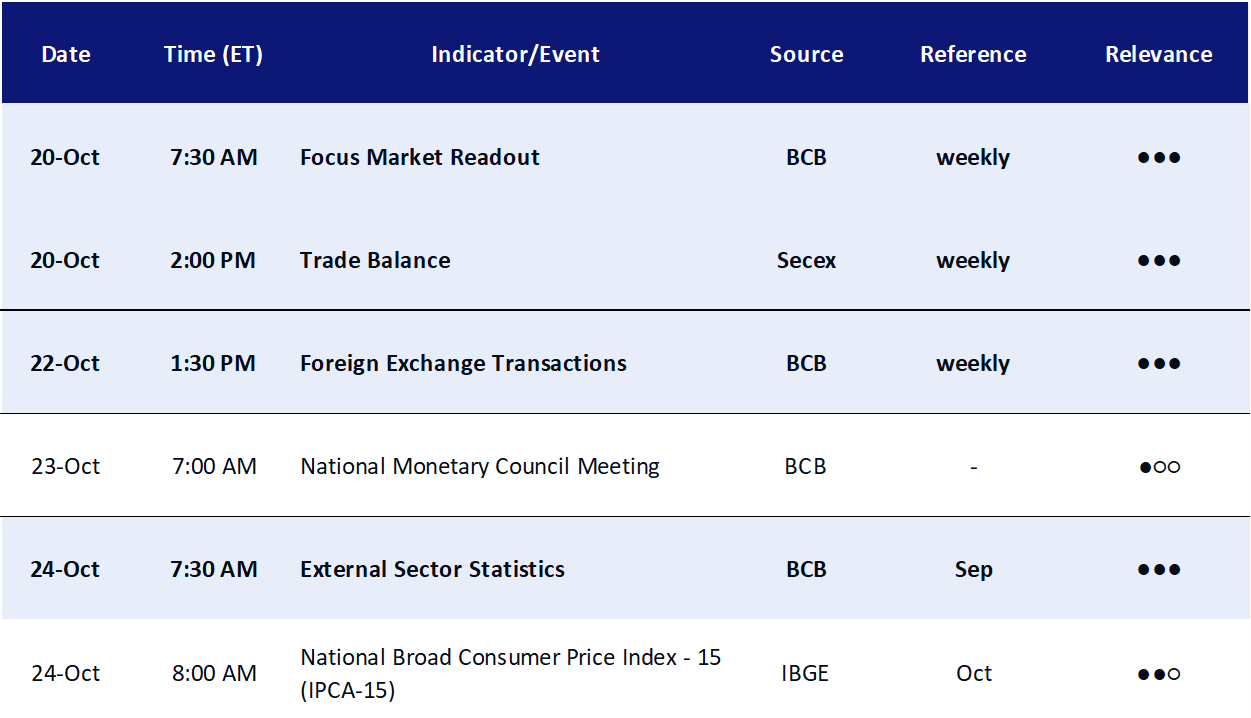Click relevance dots for Trade Balance row
1251x718 pixels.
1159,261
